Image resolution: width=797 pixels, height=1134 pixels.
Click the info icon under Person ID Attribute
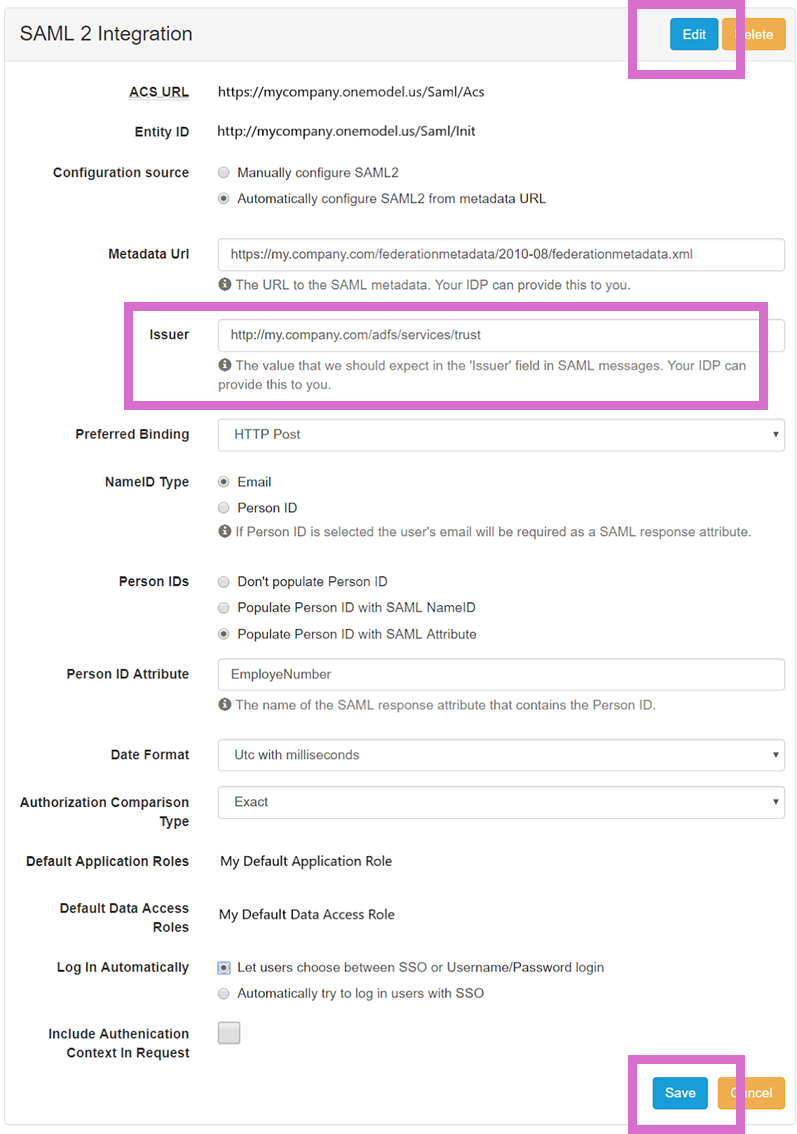coord(225,705)
